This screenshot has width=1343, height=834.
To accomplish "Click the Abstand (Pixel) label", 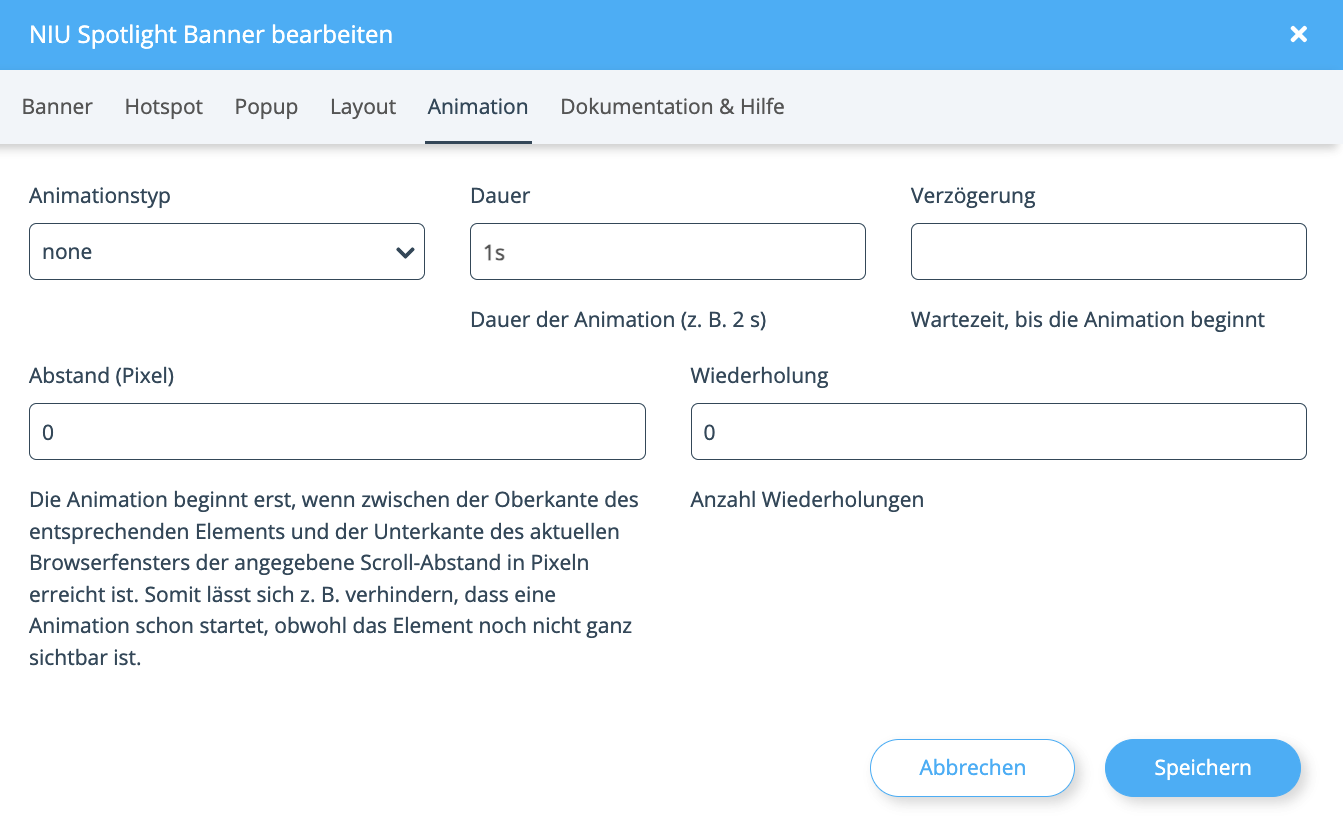I will [x=102, y=376].
